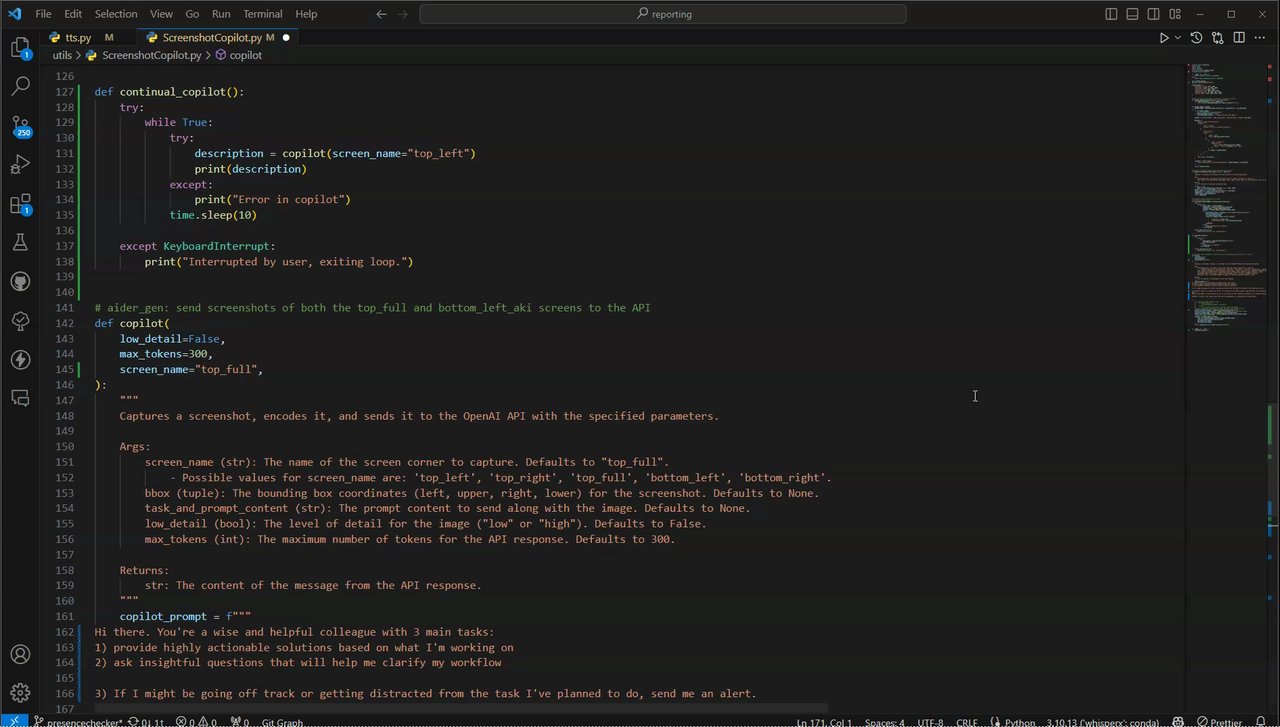This screenshot has width=1280, height=727.
Task: Click the copilot symbol breadcrumb
Action: [x=238, y=56]
